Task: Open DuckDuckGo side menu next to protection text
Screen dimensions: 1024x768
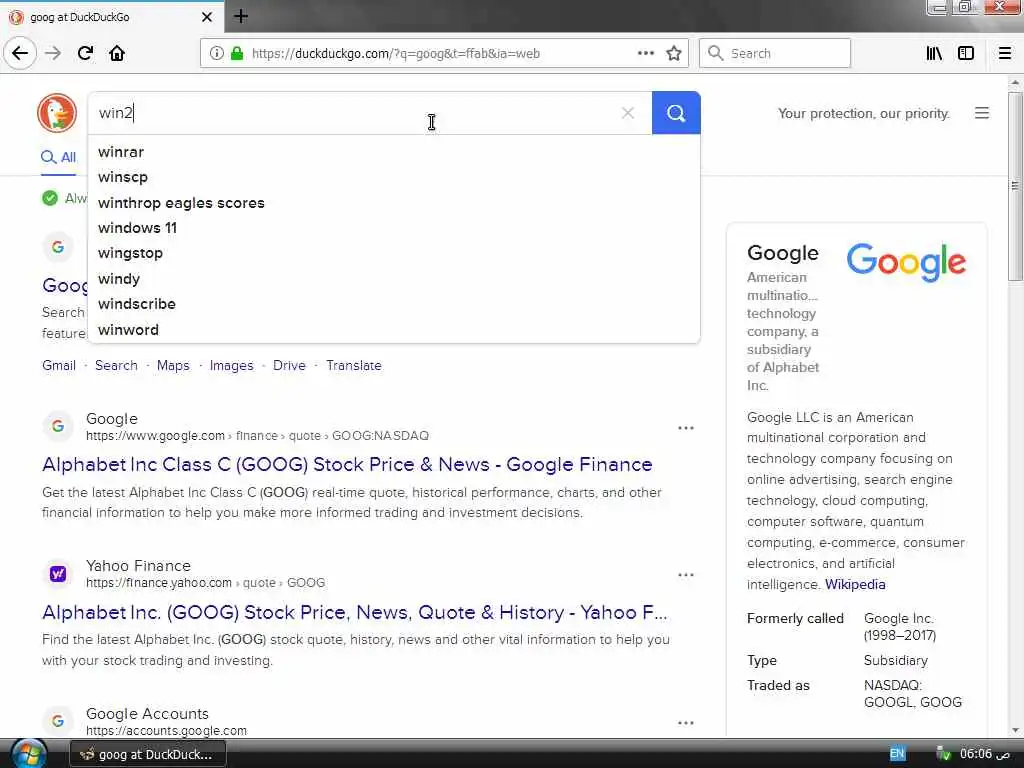Action: point(982,113)
